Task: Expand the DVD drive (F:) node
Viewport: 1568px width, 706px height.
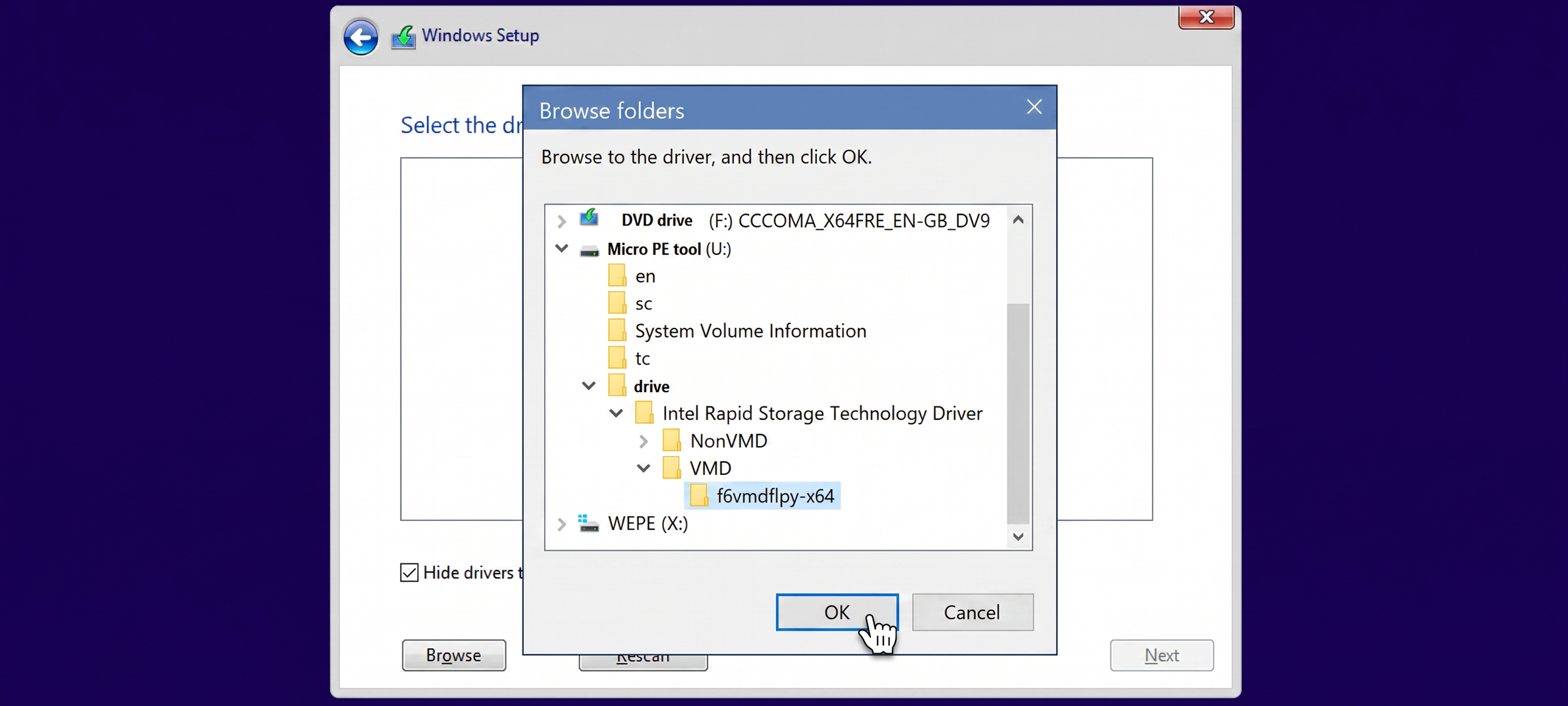Action: [562, 221]
